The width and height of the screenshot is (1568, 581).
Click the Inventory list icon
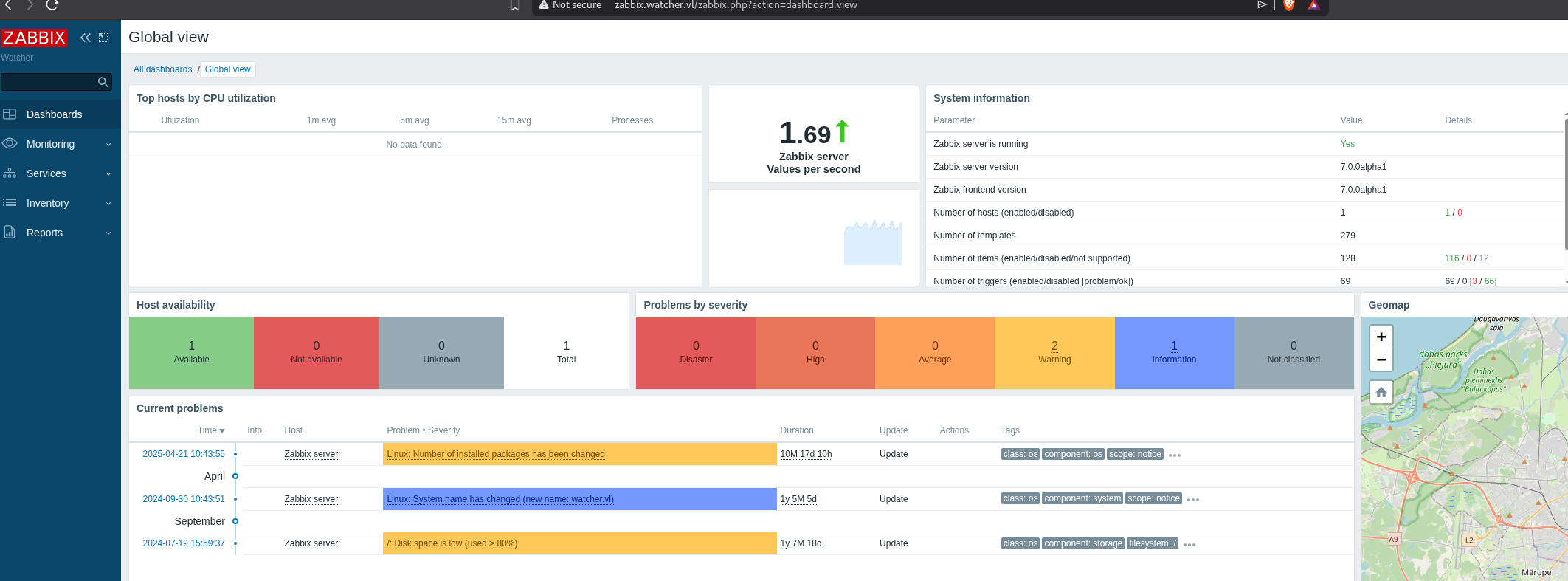10,202
